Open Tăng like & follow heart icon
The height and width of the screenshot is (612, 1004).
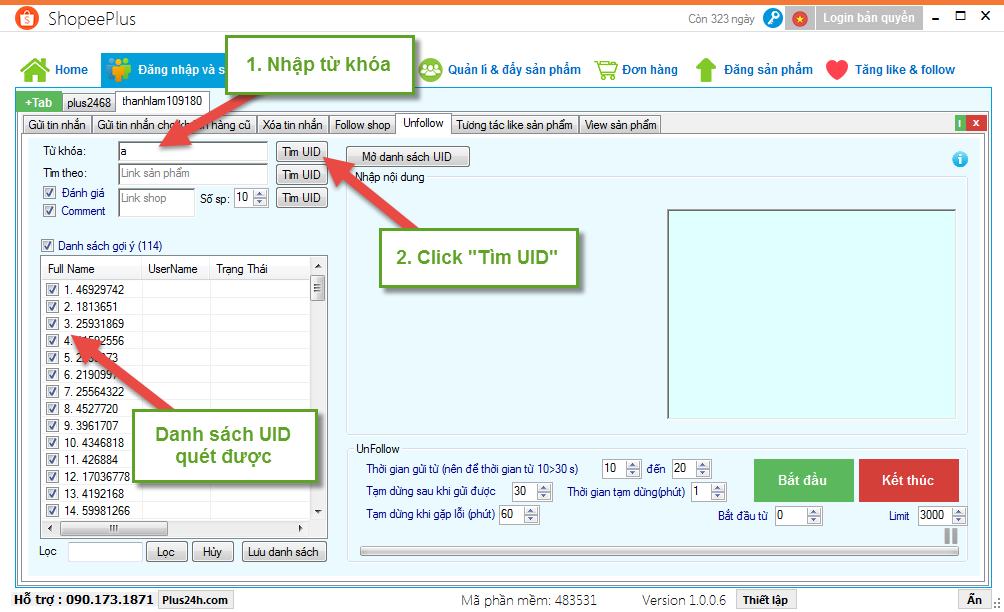(x=837, y=70)
